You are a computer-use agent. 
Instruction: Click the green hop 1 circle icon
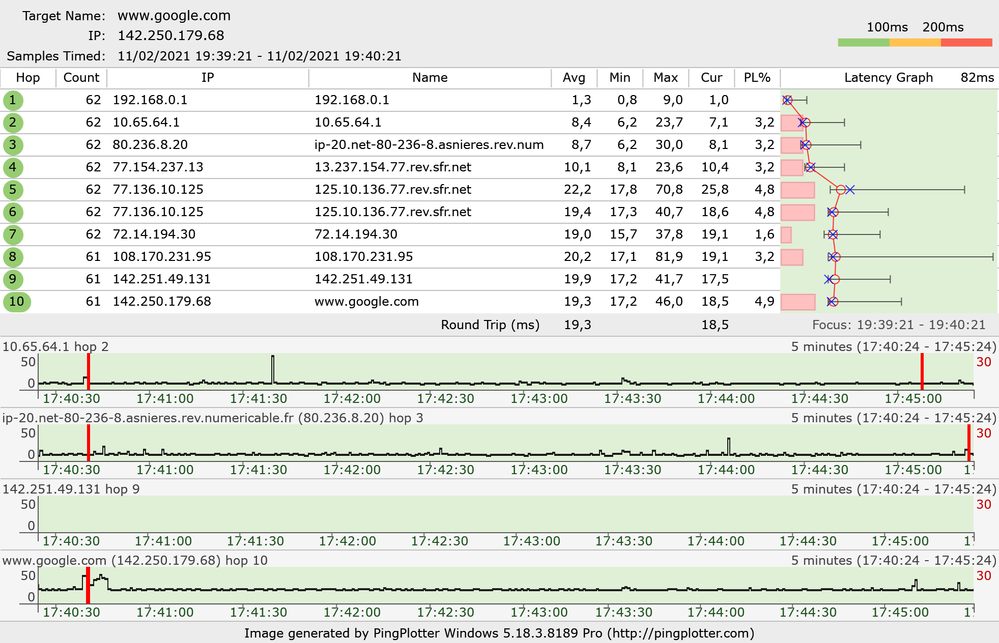tap(13, 100)
